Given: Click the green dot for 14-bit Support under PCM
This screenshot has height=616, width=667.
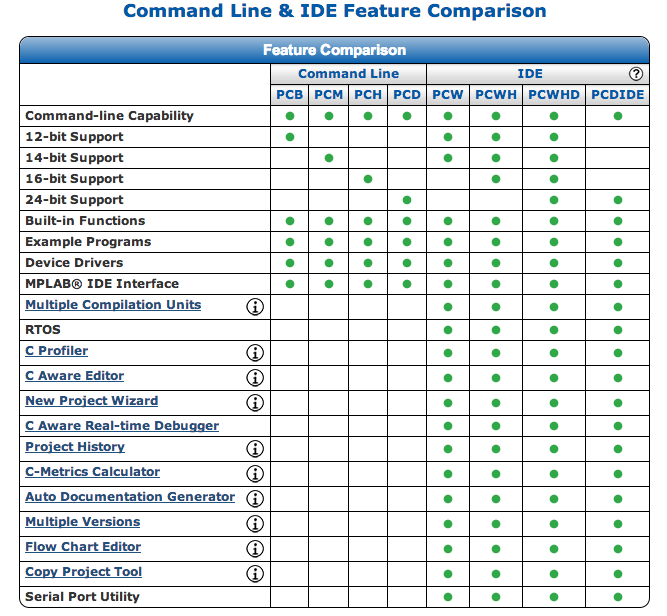Looking at the screenshot, I should 329,158.
